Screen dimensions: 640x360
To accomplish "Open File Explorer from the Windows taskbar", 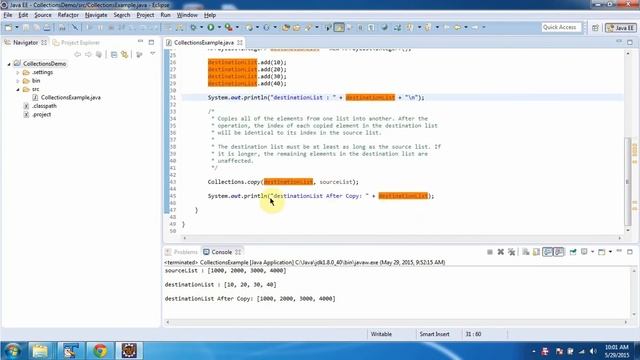I will click(x=40, y=351).
